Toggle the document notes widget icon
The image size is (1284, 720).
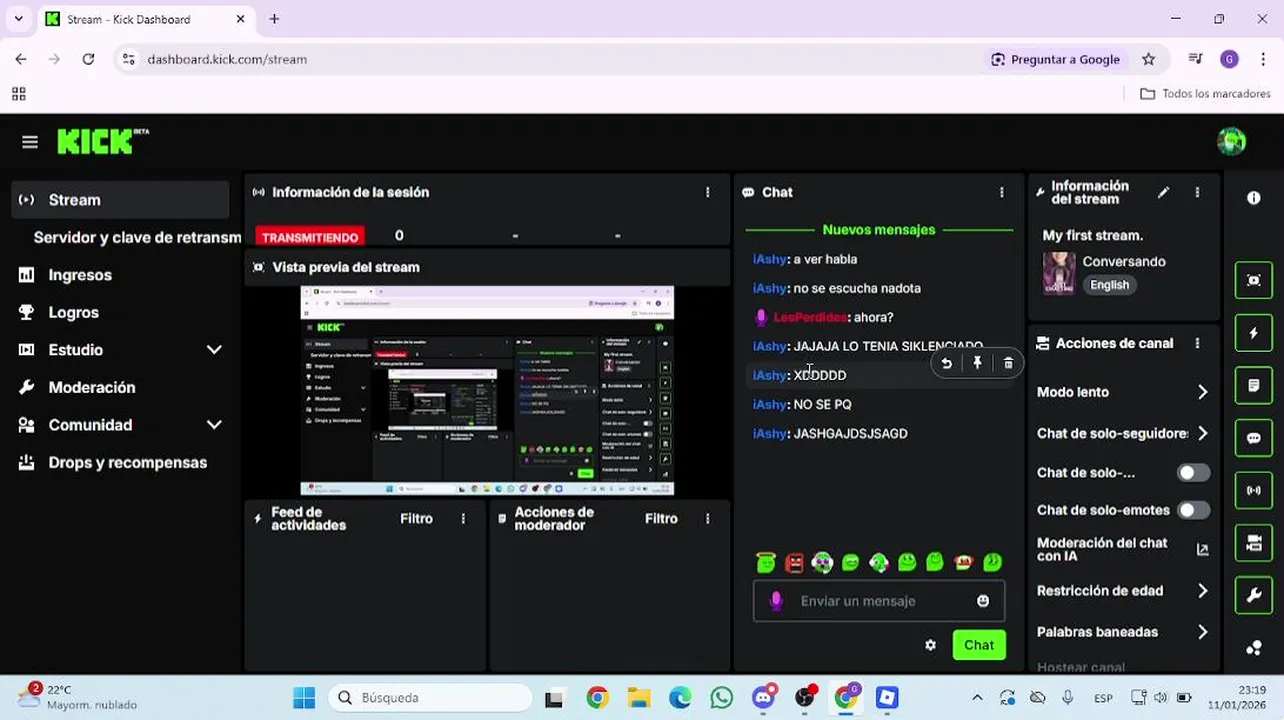coord(1253,386)
